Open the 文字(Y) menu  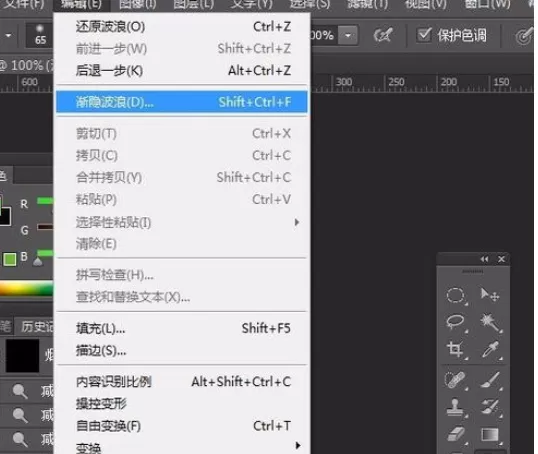coord(252,4)
